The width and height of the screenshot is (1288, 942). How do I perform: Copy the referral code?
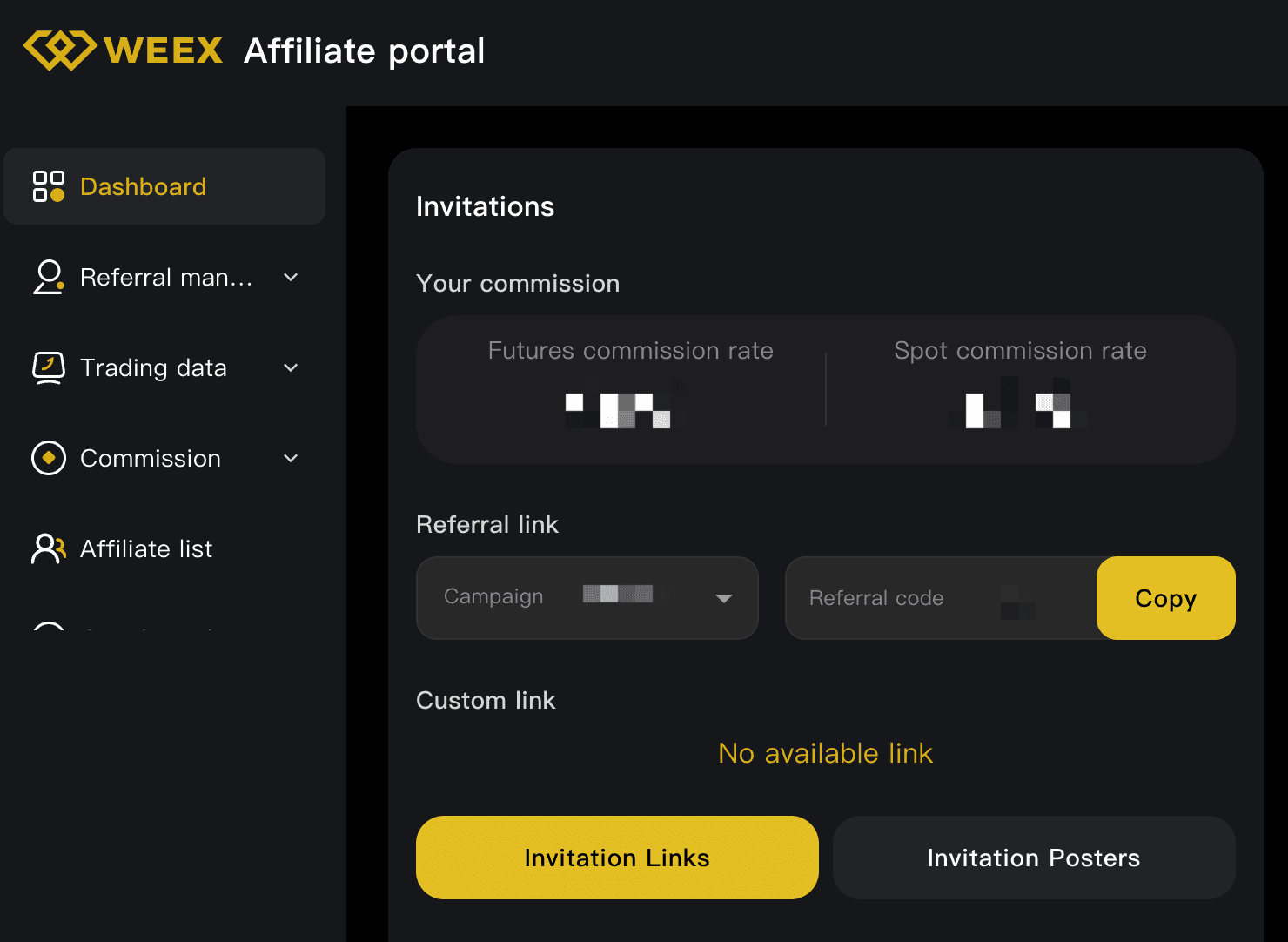click(1165, 598)
